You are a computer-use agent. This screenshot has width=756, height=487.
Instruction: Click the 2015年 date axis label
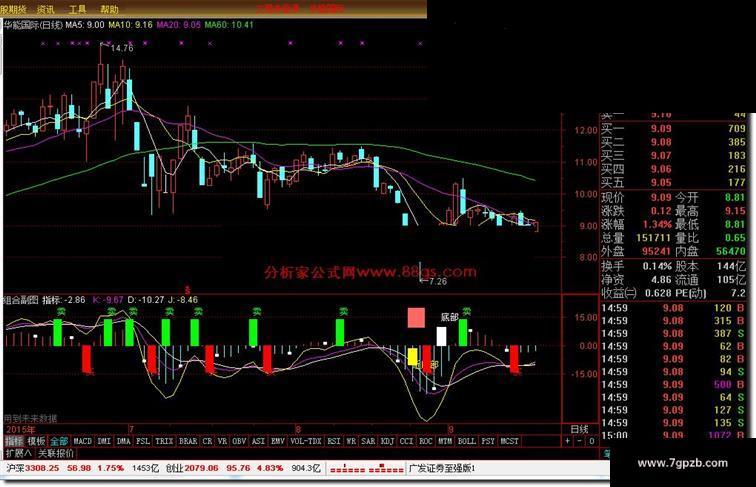20,429
